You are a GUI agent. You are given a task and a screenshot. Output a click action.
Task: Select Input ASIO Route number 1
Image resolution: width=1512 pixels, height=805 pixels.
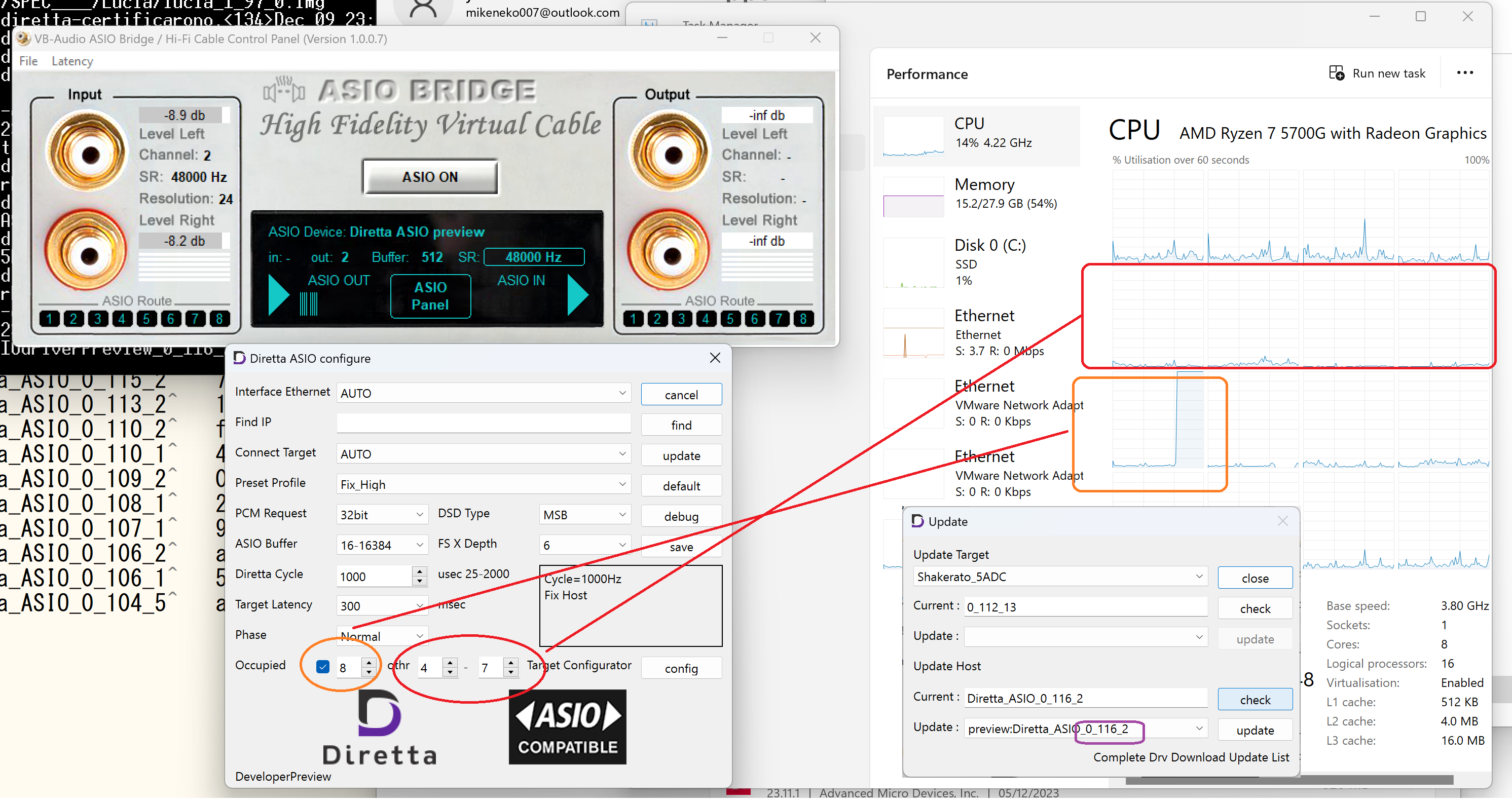coord(49,319)
